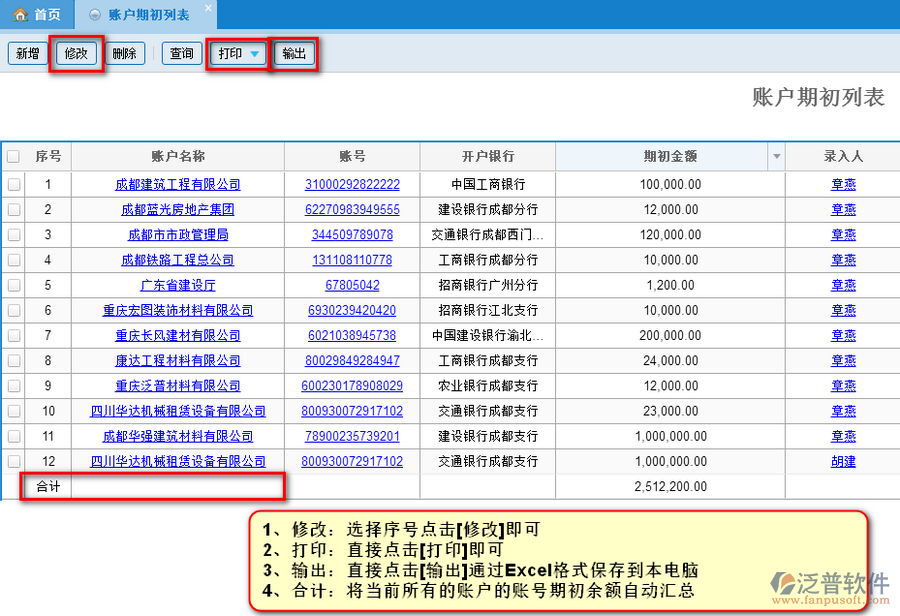Expand the 打印 dropdown arrow
This screenshot has height=616, width=900.
(255, 54)
